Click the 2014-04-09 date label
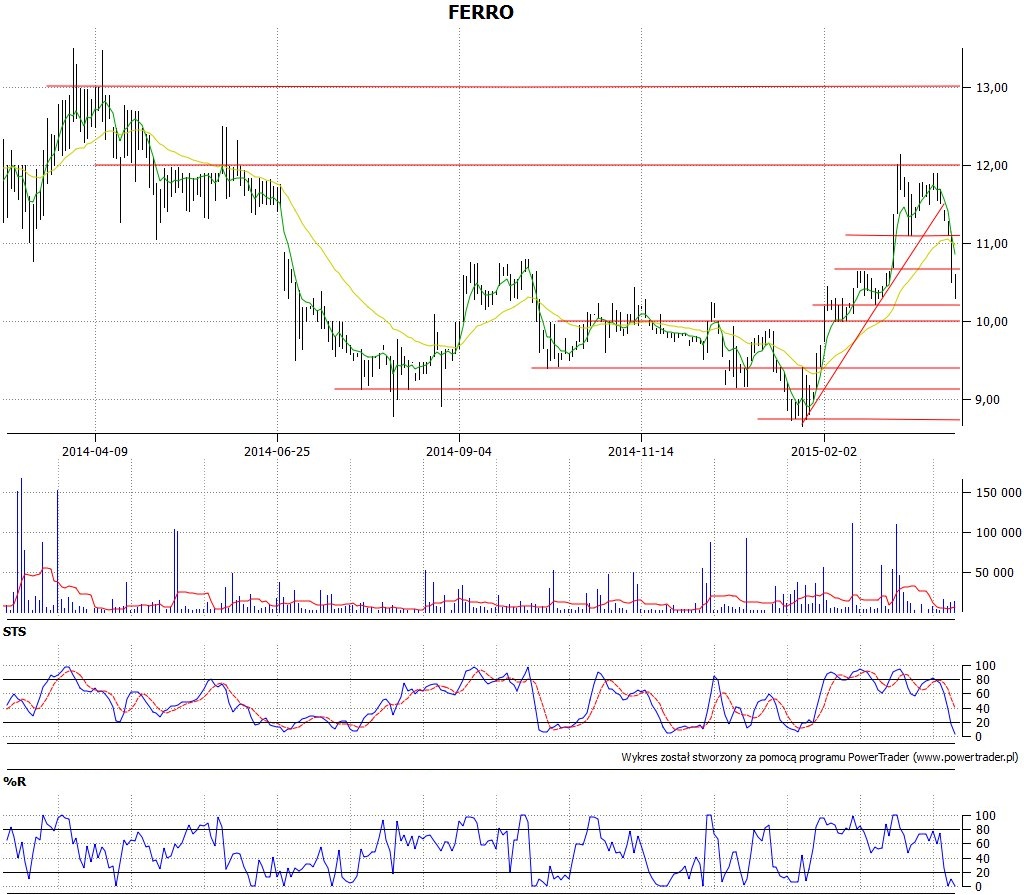This screenshot has height=895, width=1024. [95, 451]
